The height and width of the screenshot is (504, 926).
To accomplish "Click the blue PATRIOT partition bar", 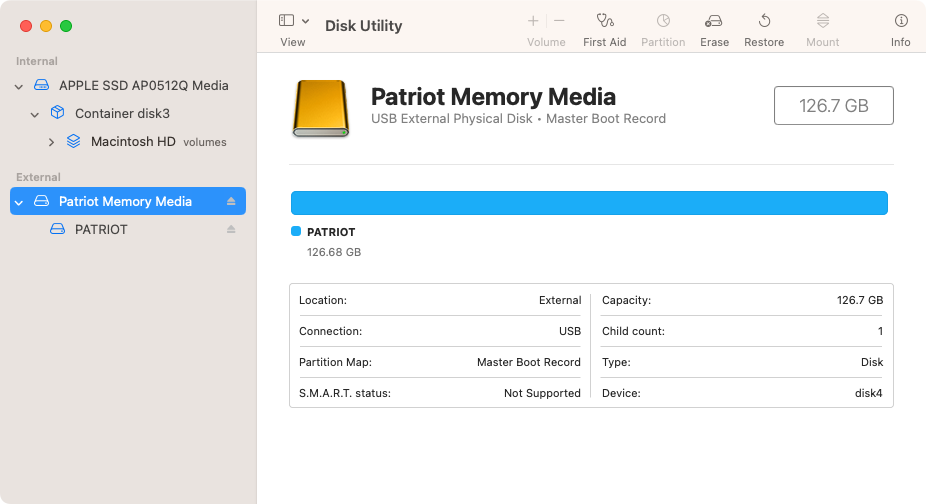I will (x=589, y=203).
